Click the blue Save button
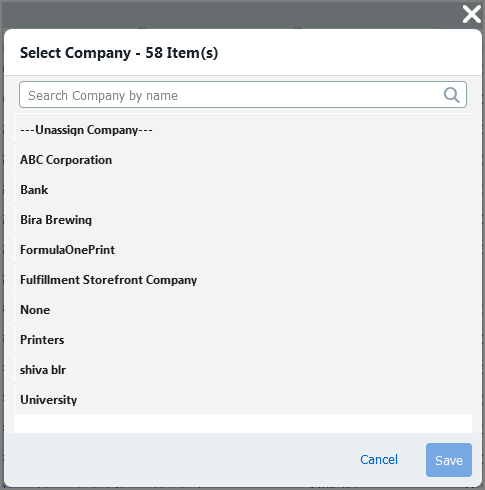 tap(449, 460)
